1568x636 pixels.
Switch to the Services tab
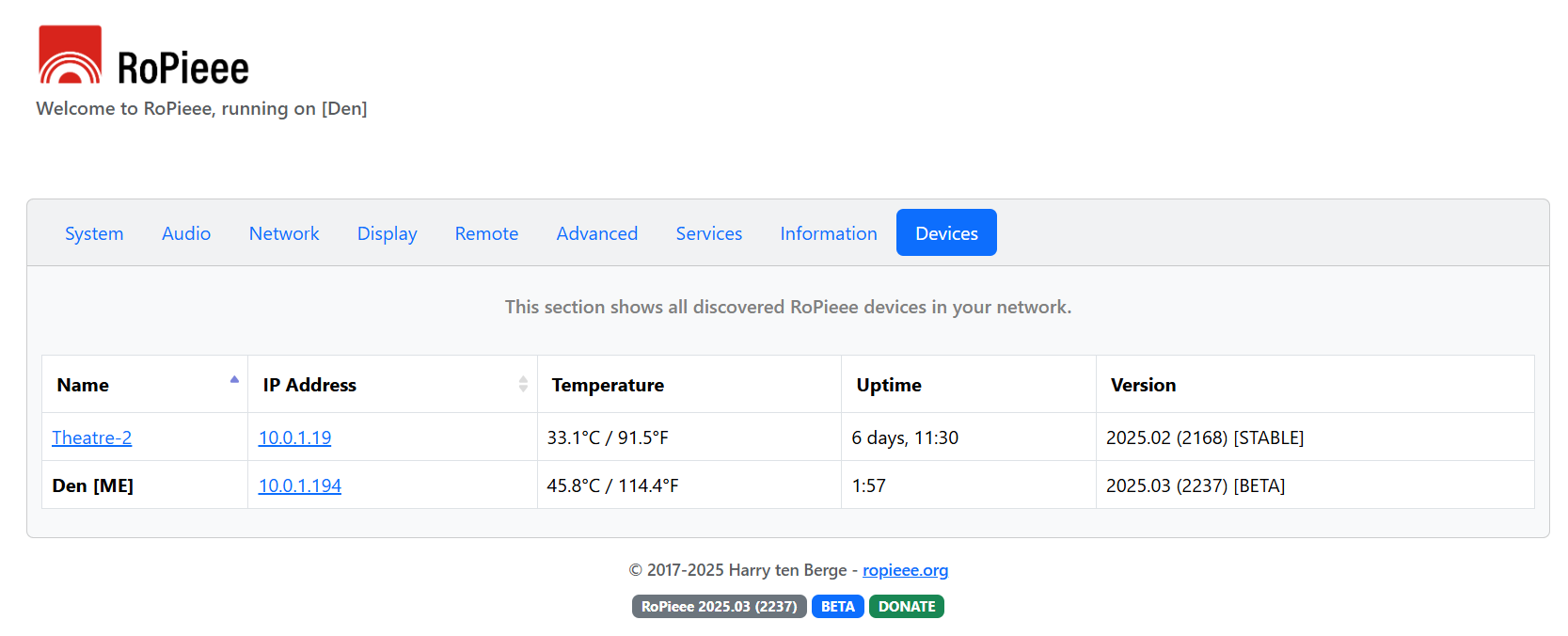(x=709, y=233)
